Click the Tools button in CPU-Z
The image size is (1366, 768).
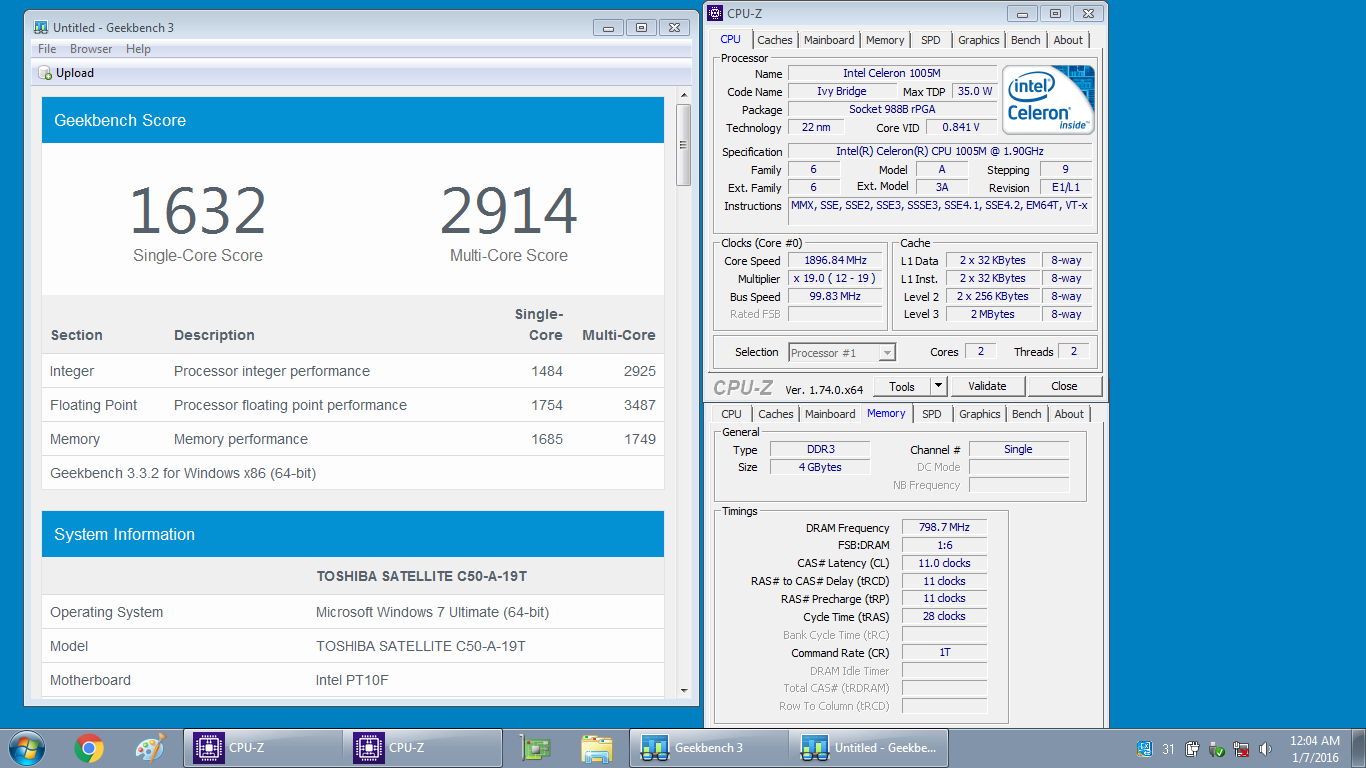(902, 386)
